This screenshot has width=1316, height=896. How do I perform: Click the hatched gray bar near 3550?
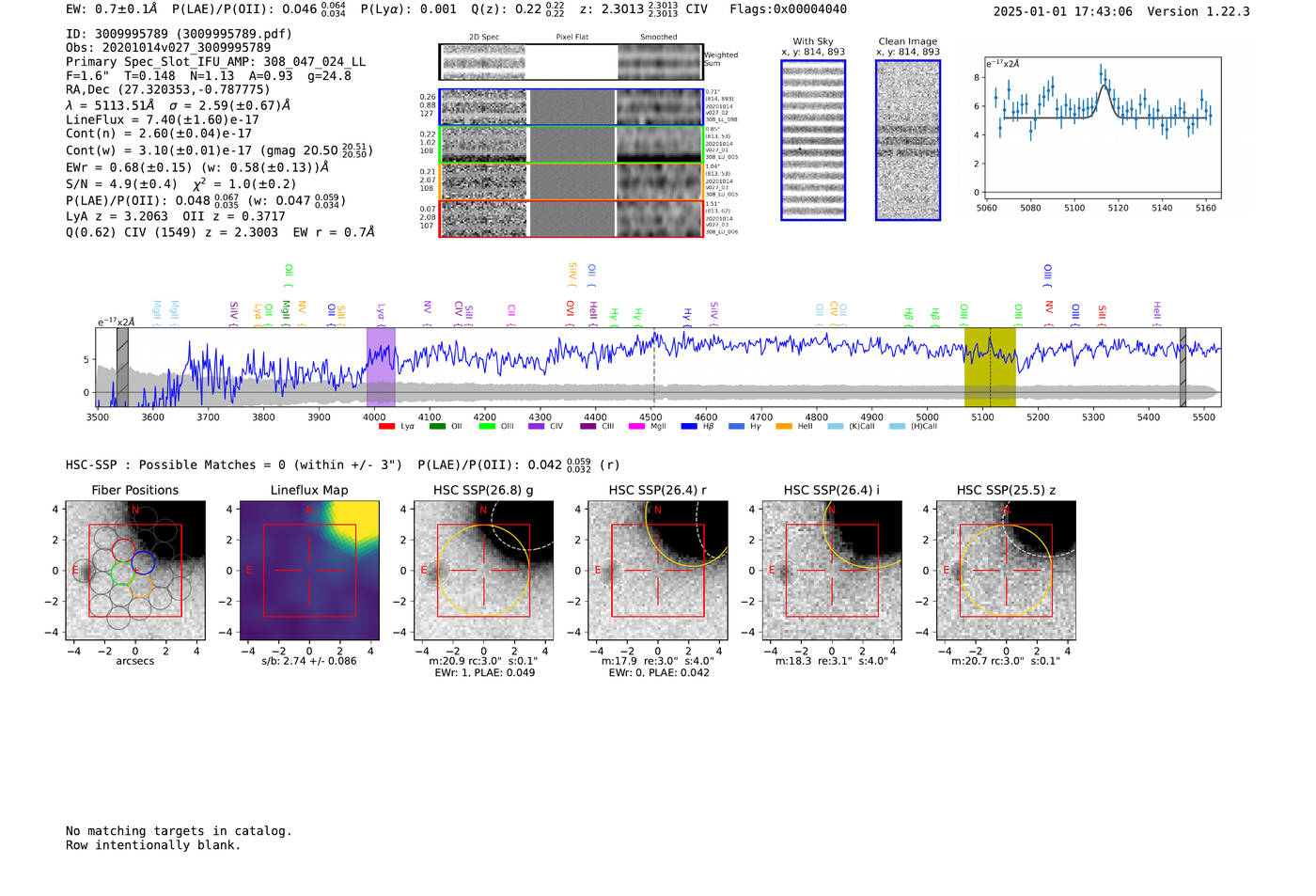[x=122, y=367]
